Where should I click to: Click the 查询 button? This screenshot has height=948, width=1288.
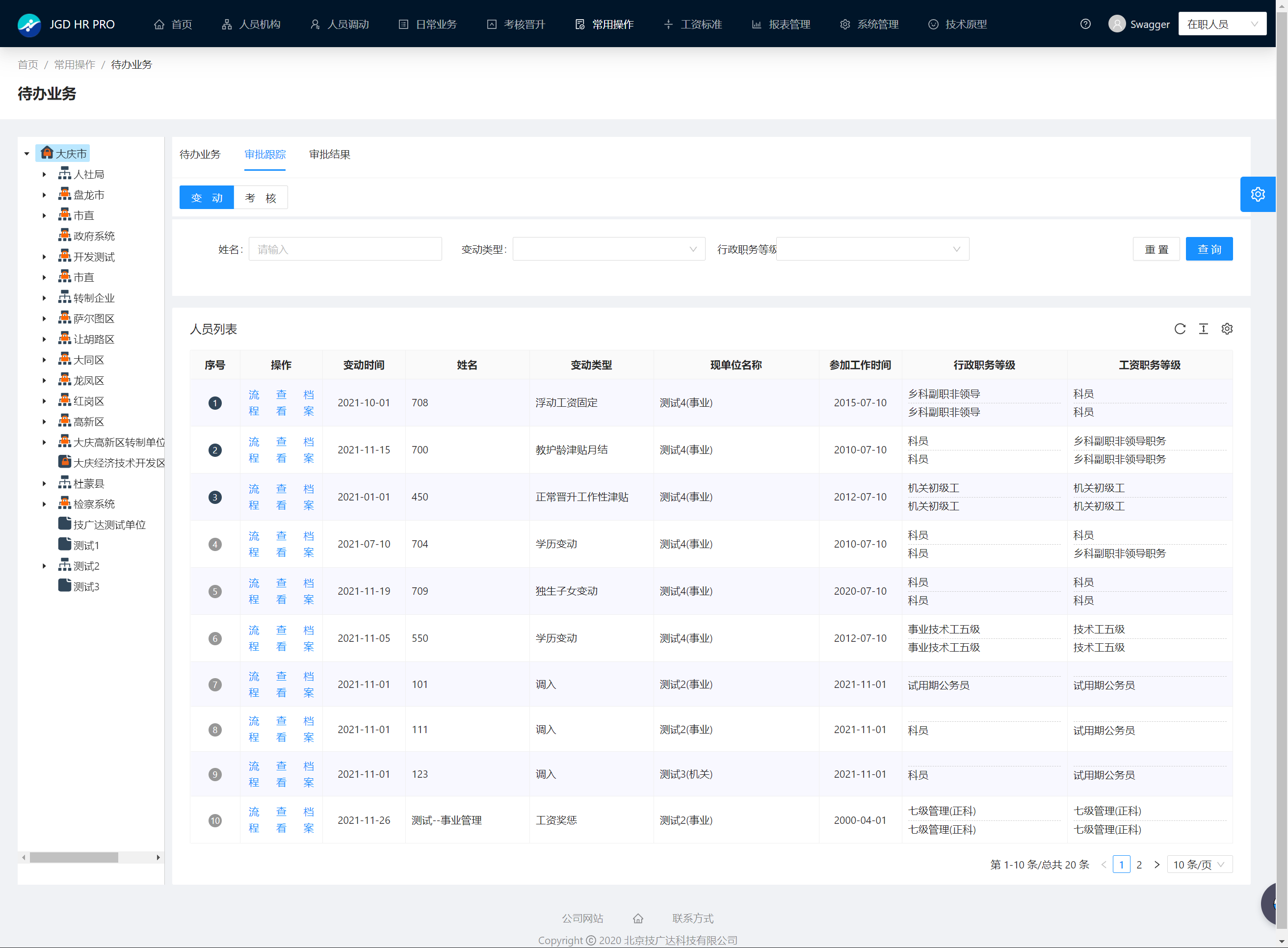pos(1209,249)
